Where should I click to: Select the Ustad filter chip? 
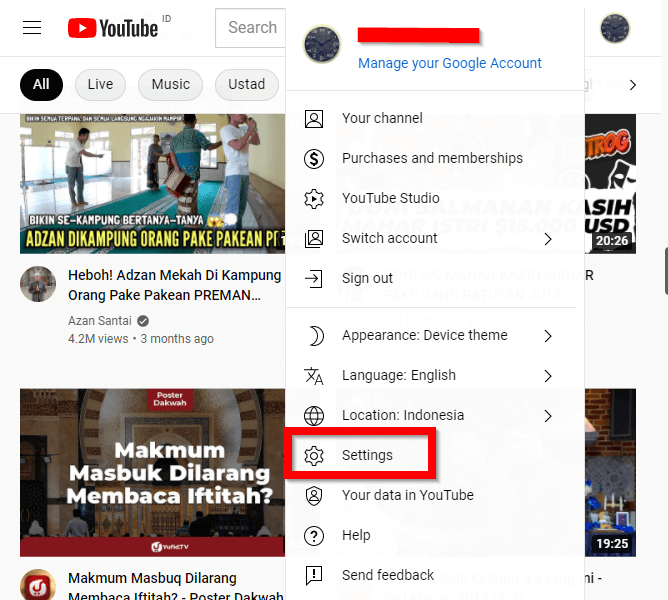[x=247, y=85]
